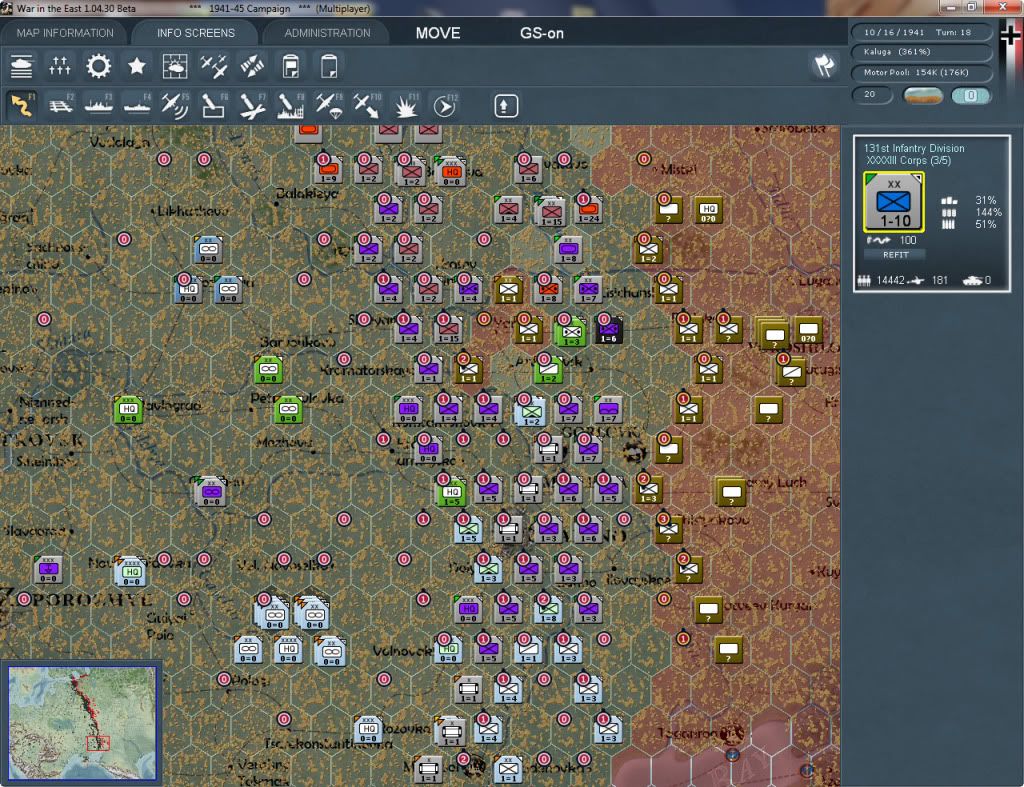Click the light blue pill showing 0
1024x787 pixels.
[x=971, y=95]
